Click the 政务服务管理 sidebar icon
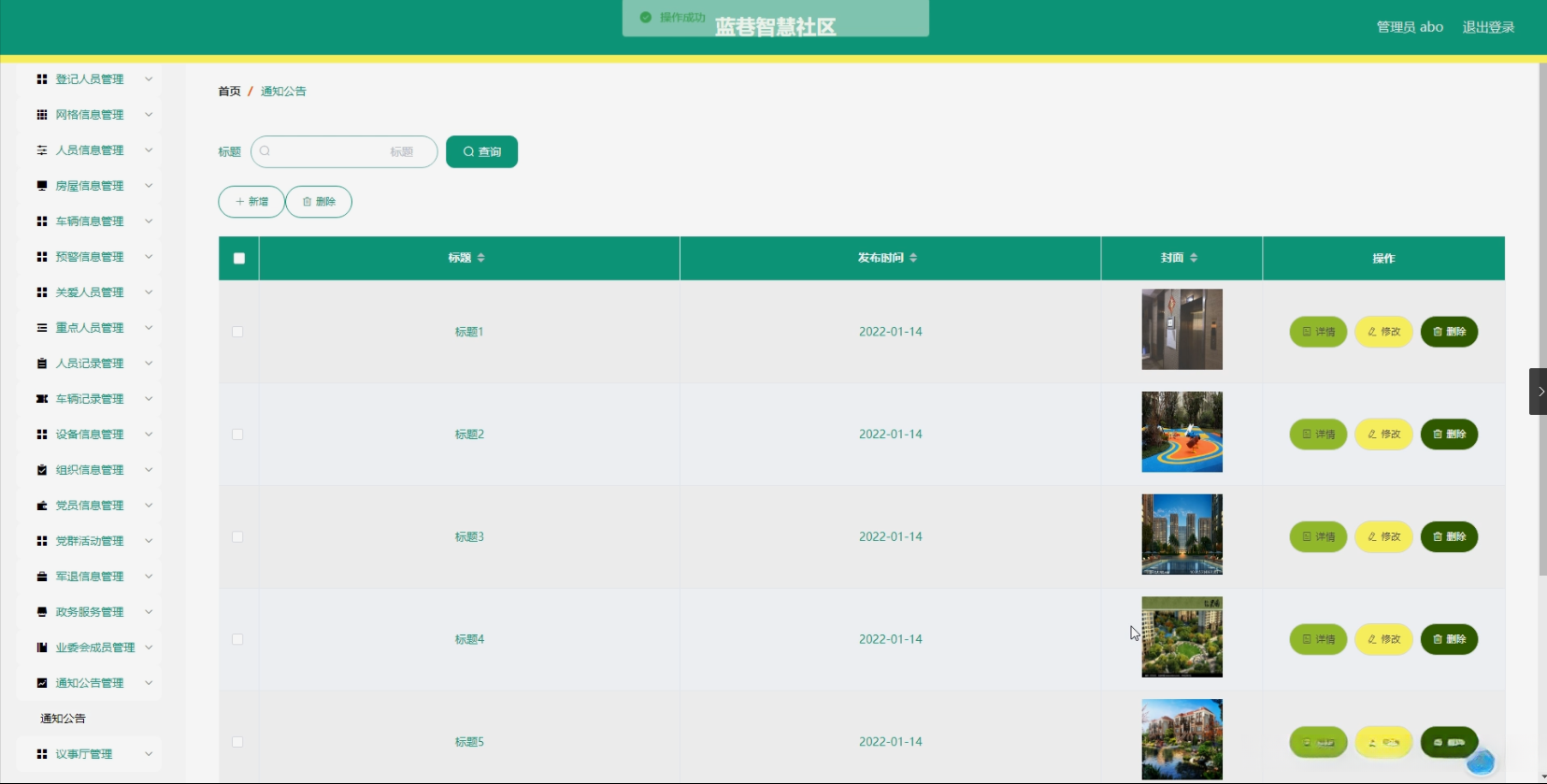 point(42,612)
